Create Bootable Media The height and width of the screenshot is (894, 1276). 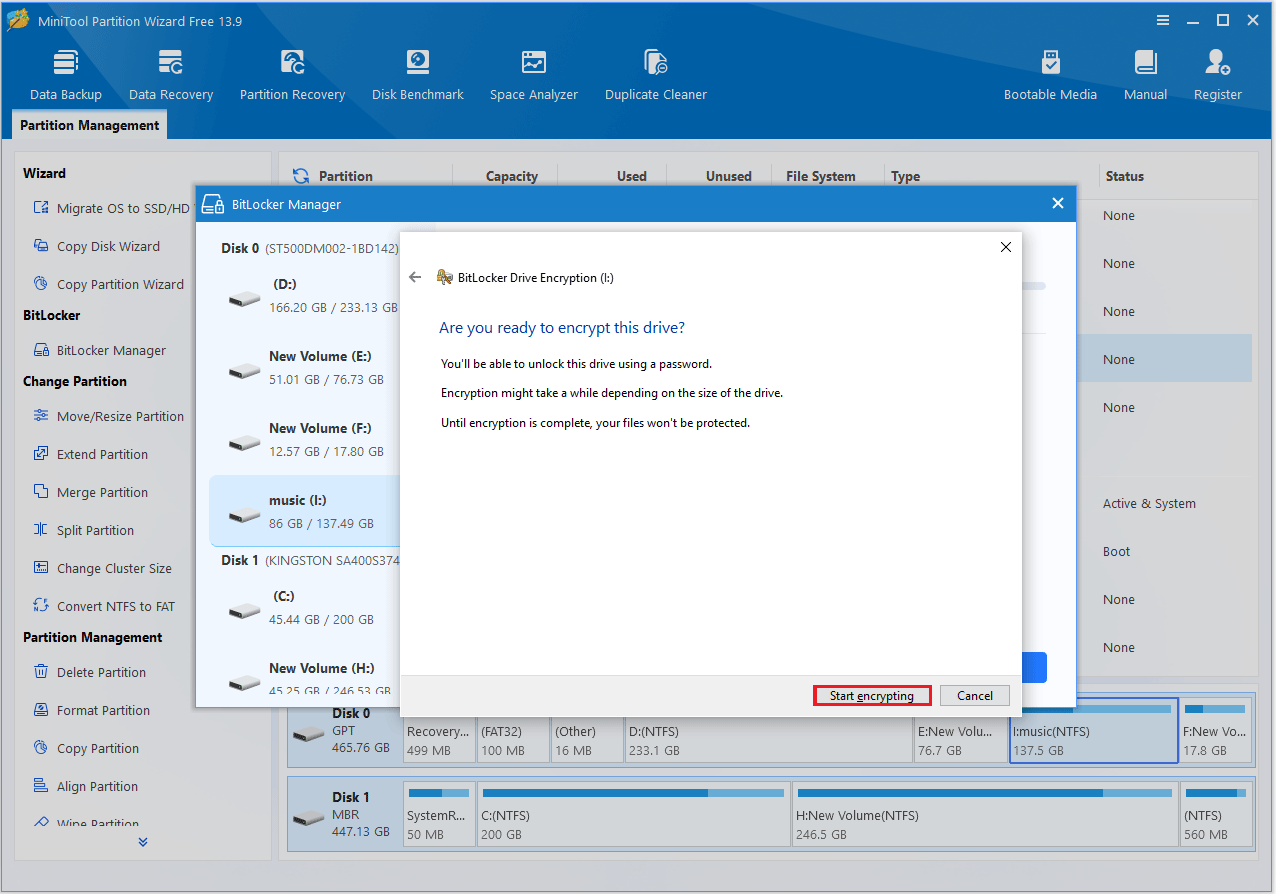[1050, 75]
